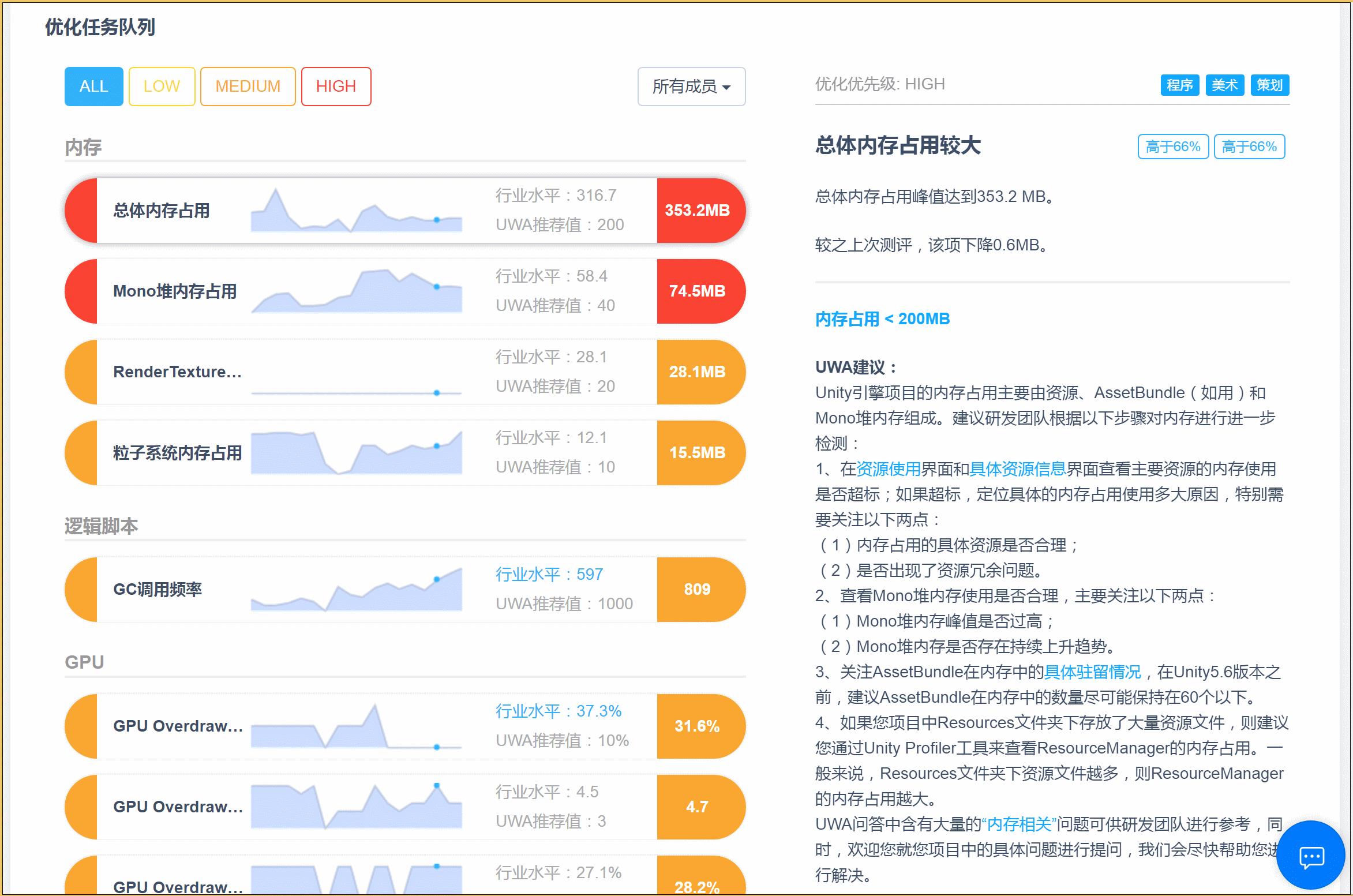Image resolution: width=1353 pixels, height=896 pixels.
Task: Click the 内存占用 < 200MB heading
Action: click(882, 319)
